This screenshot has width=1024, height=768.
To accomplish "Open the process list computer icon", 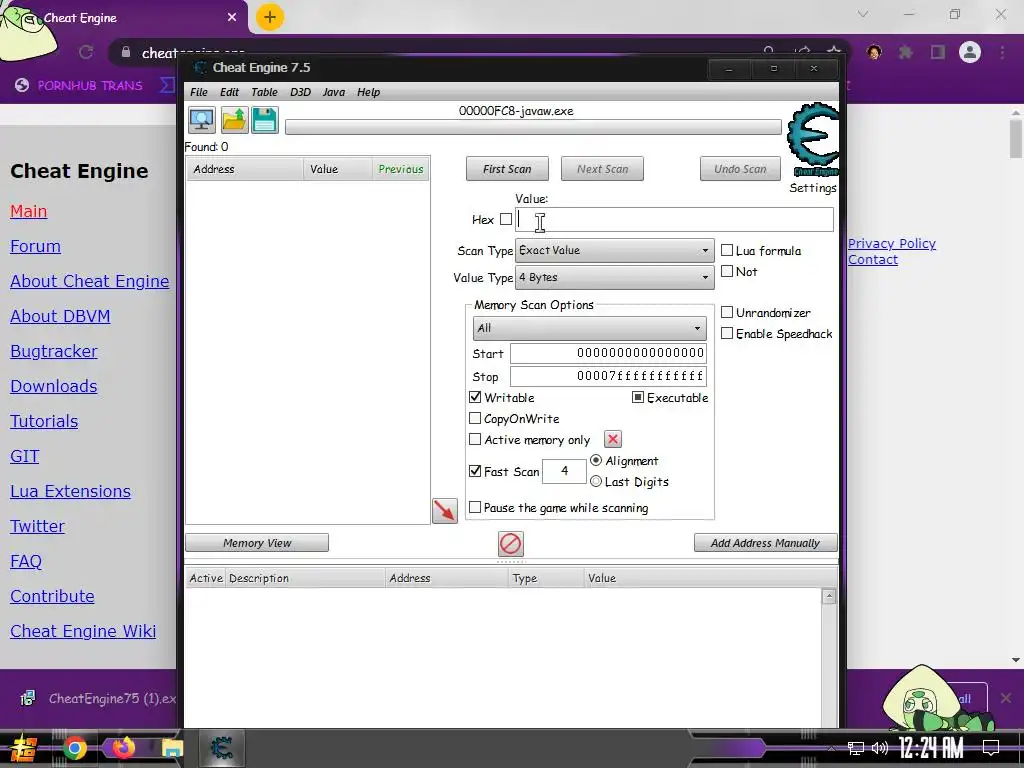I will 202,120.
